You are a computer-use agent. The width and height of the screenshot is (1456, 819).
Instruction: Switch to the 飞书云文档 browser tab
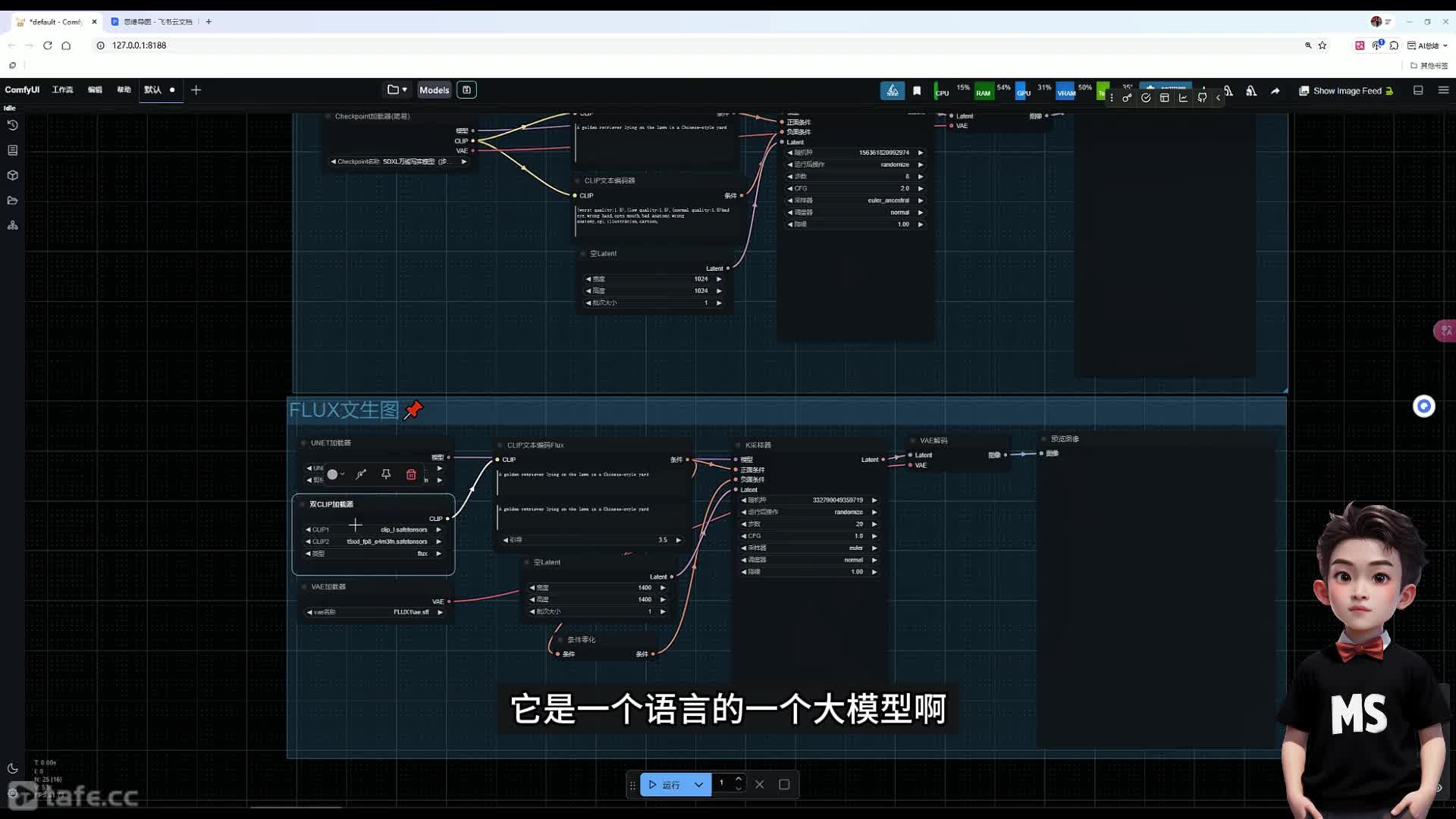(x=152, y=22)
